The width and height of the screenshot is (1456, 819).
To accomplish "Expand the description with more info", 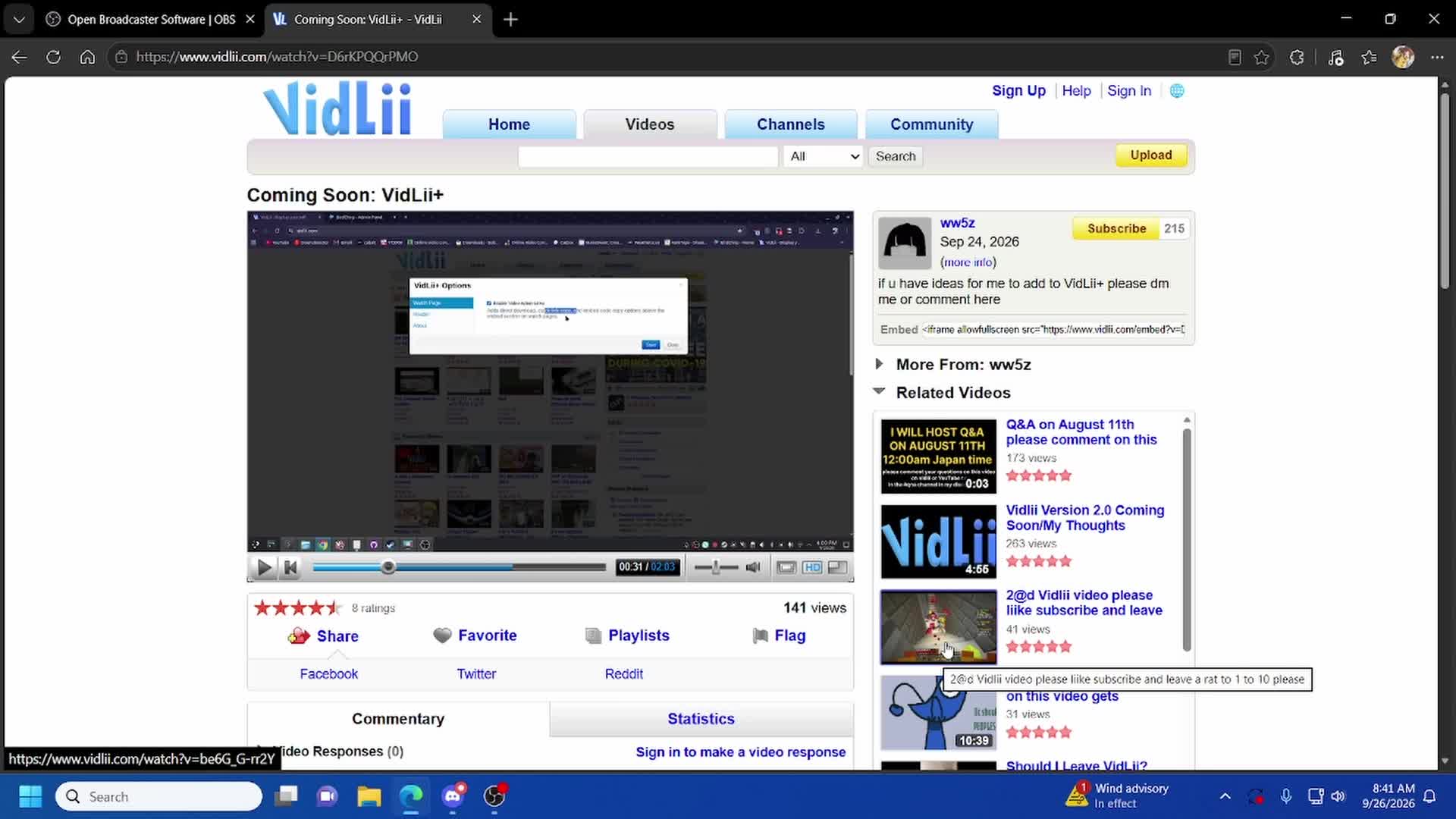I will (968, 262).
